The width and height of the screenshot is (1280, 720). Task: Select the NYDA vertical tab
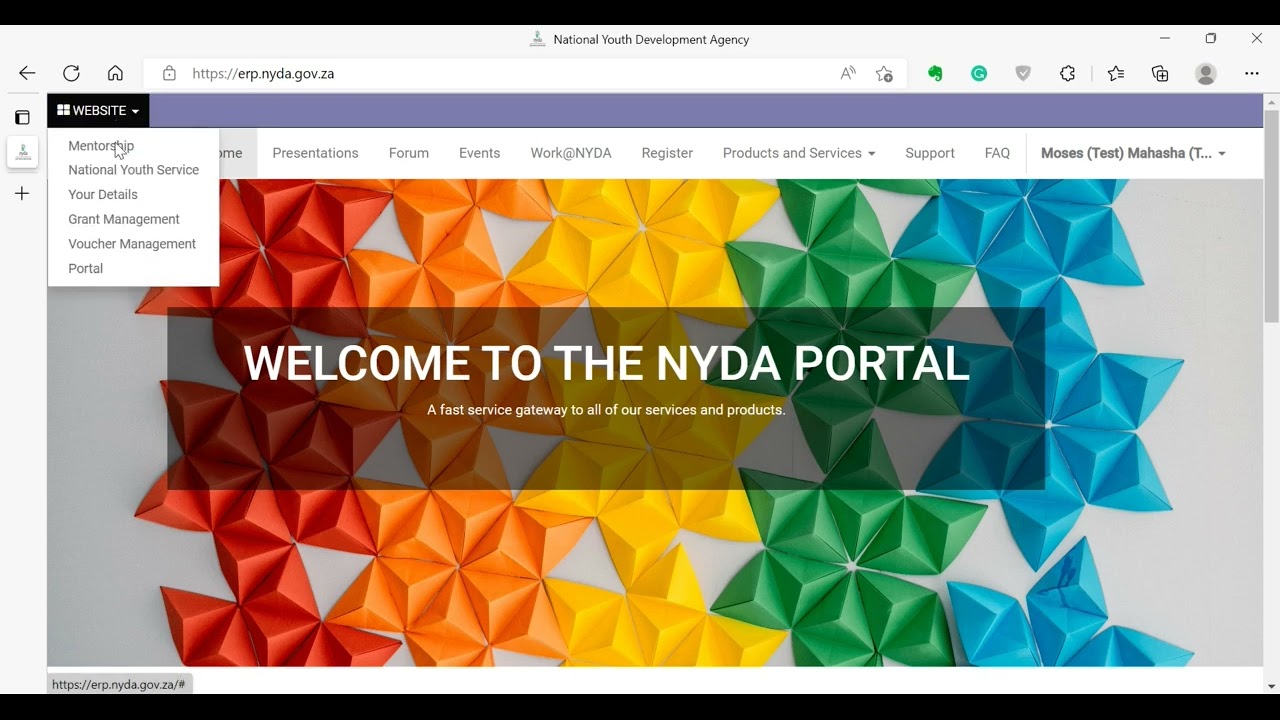(x=22, y=153)
